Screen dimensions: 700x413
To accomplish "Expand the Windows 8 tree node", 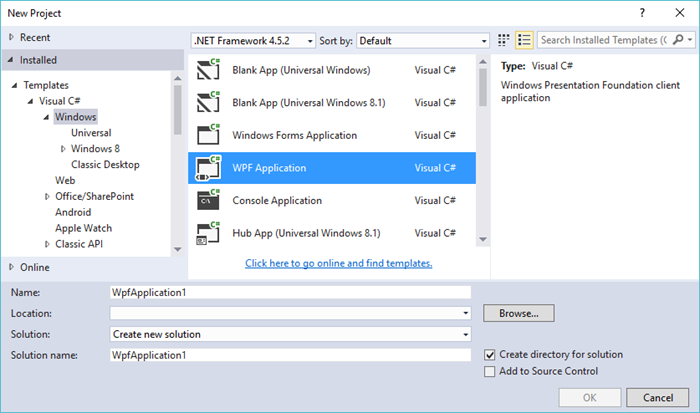I will click(x=63, y=149).
